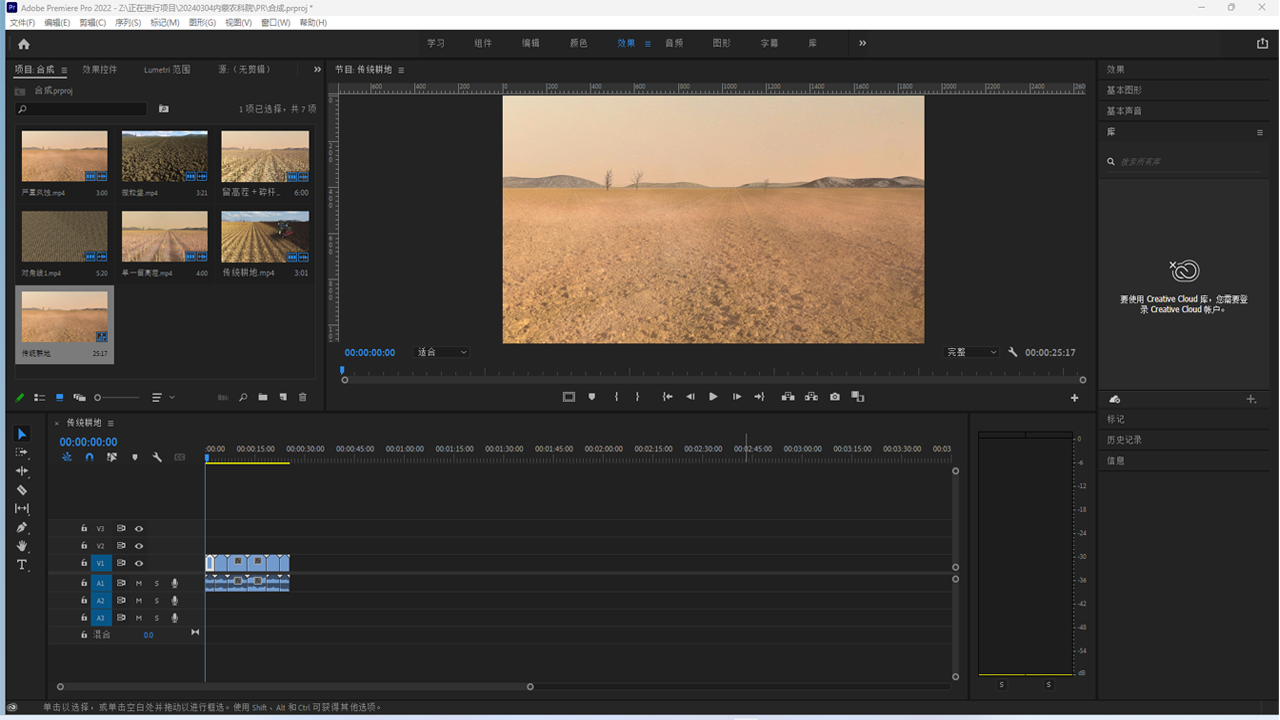Open 项目: 合成 panel menu
The width and height of the screenshot is (1280, 720).
(x=64, y=70)
